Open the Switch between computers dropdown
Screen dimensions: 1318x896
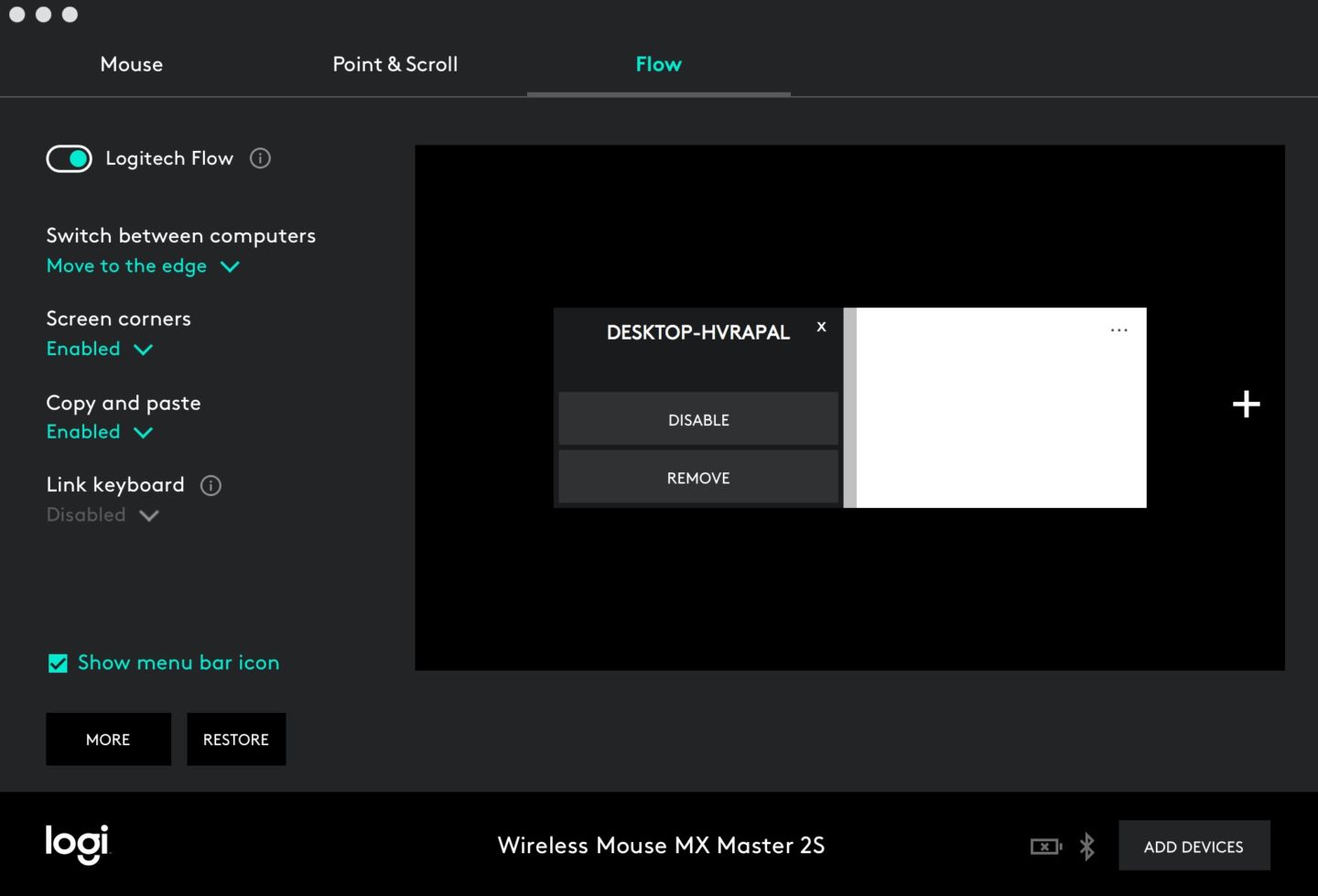click(x=143, y=265)
